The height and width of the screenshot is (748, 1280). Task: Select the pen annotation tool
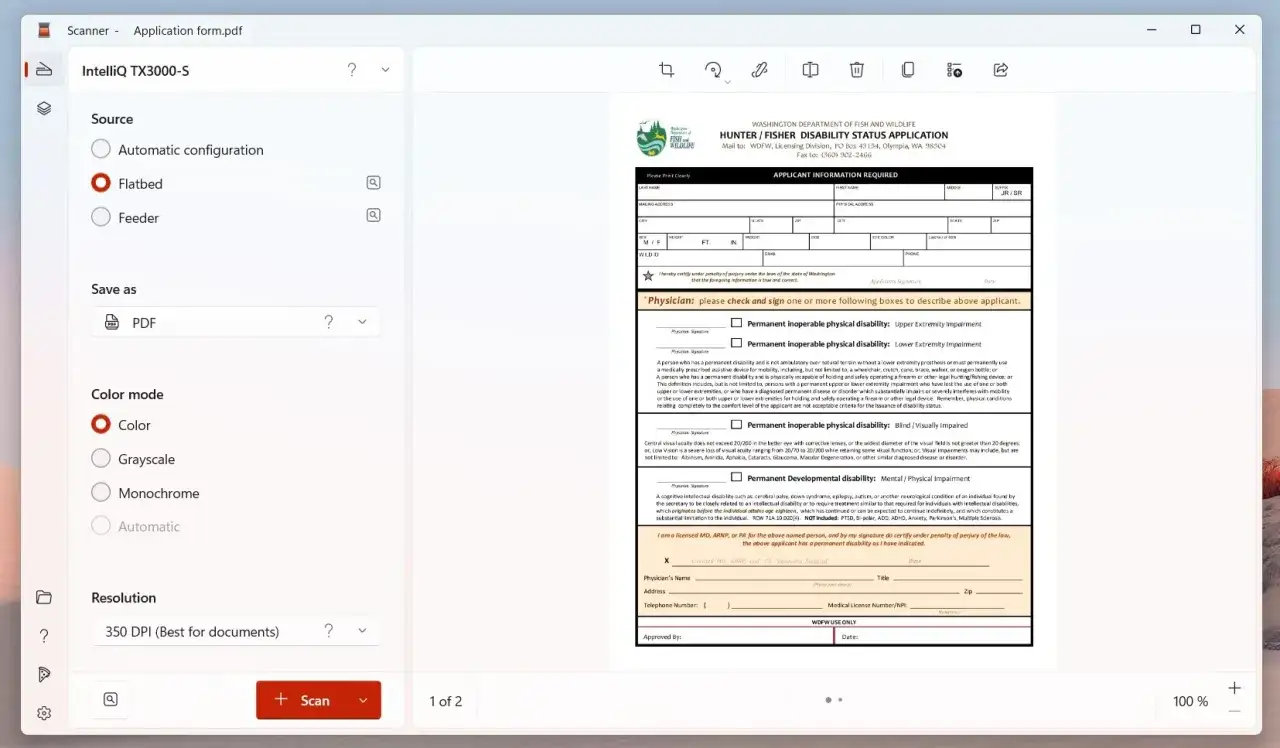point(759,70)
